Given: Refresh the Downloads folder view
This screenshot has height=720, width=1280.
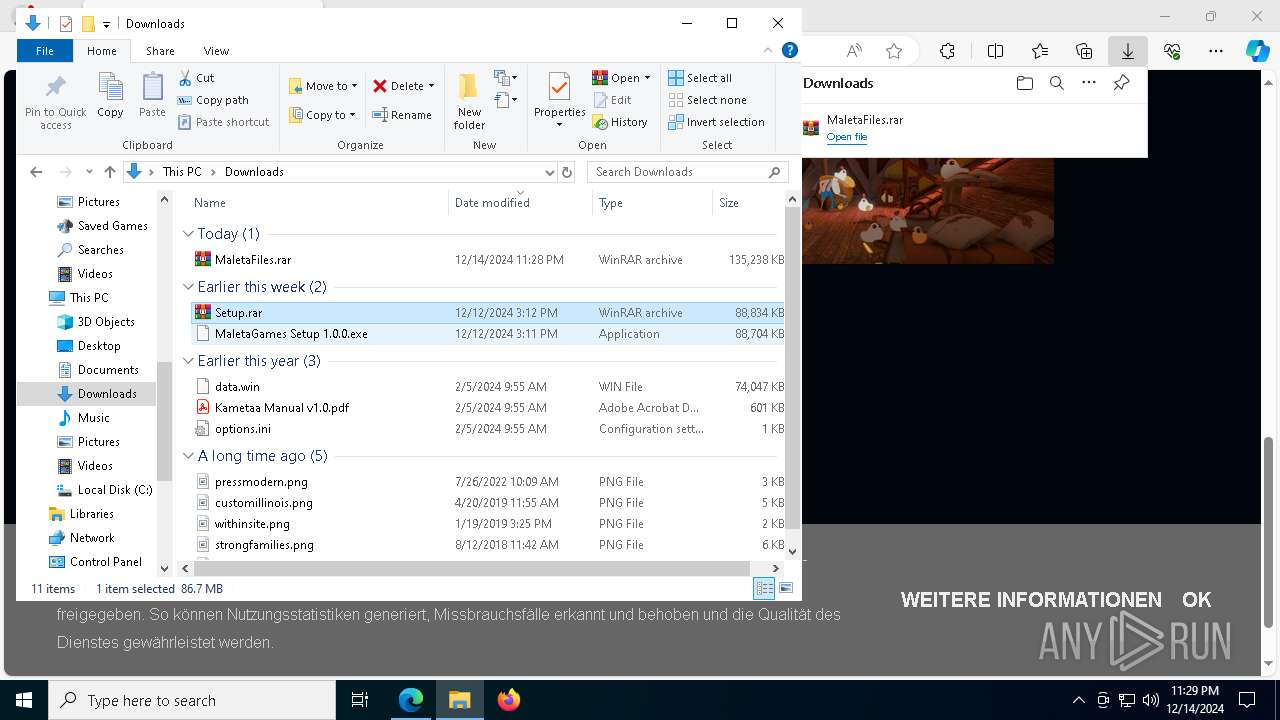Looking at the screenshot, I should [x=567, y=172].
